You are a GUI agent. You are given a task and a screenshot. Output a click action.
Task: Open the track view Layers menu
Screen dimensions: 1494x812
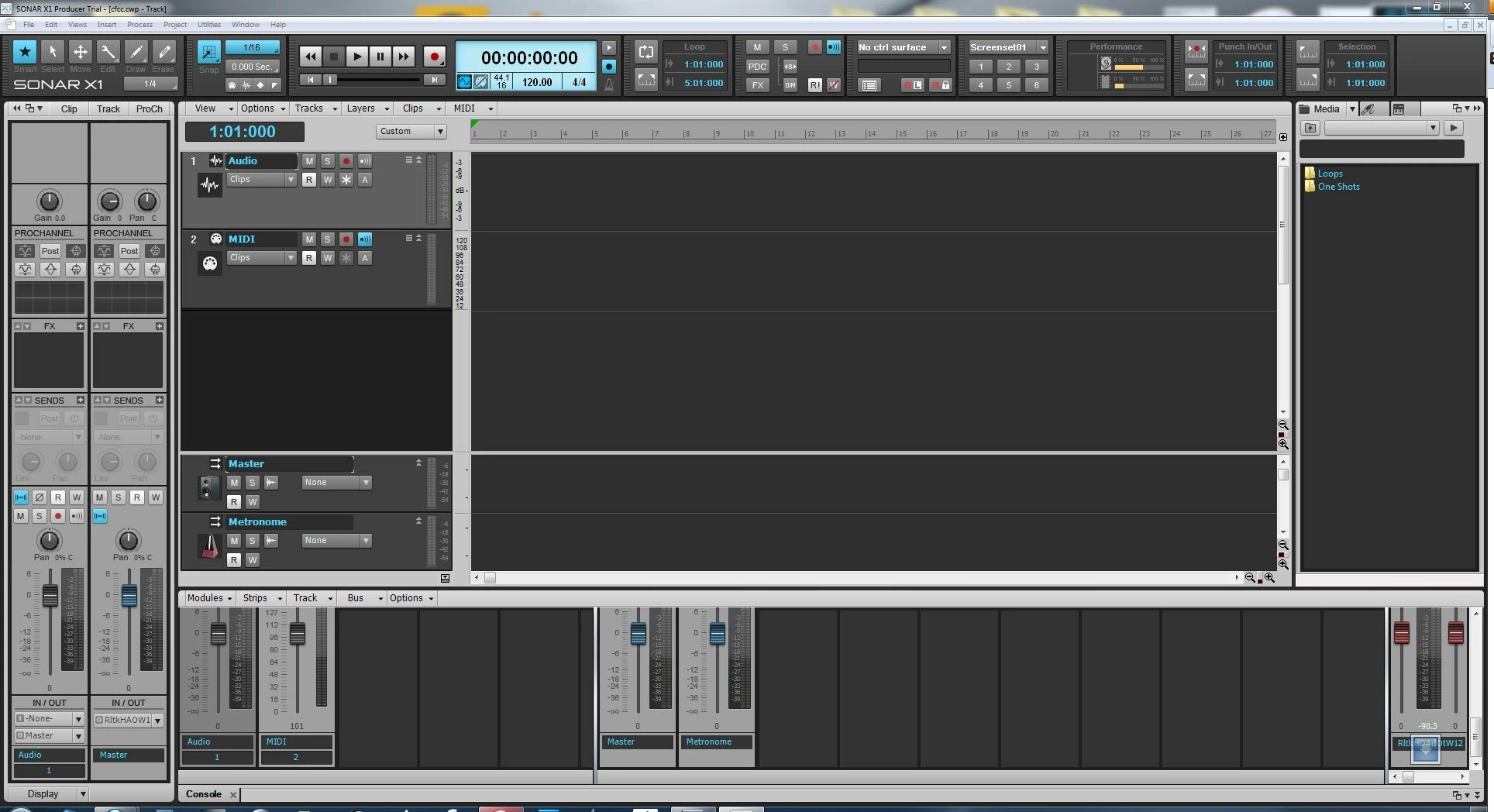pos(367,108)
